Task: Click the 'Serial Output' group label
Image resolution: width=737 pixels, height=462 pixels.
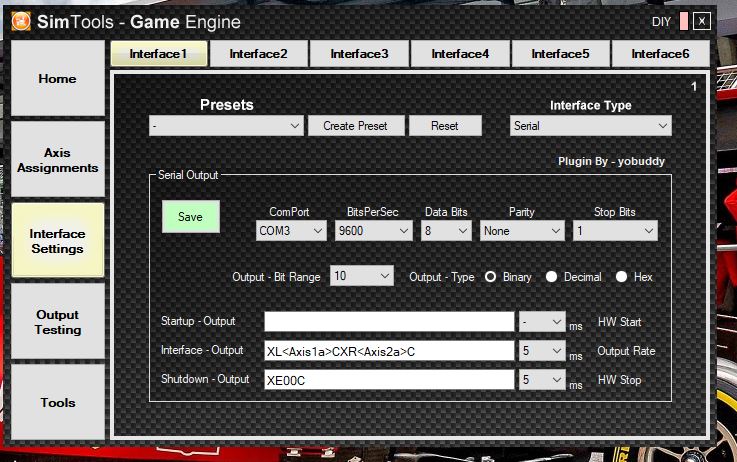Action: 188,175
